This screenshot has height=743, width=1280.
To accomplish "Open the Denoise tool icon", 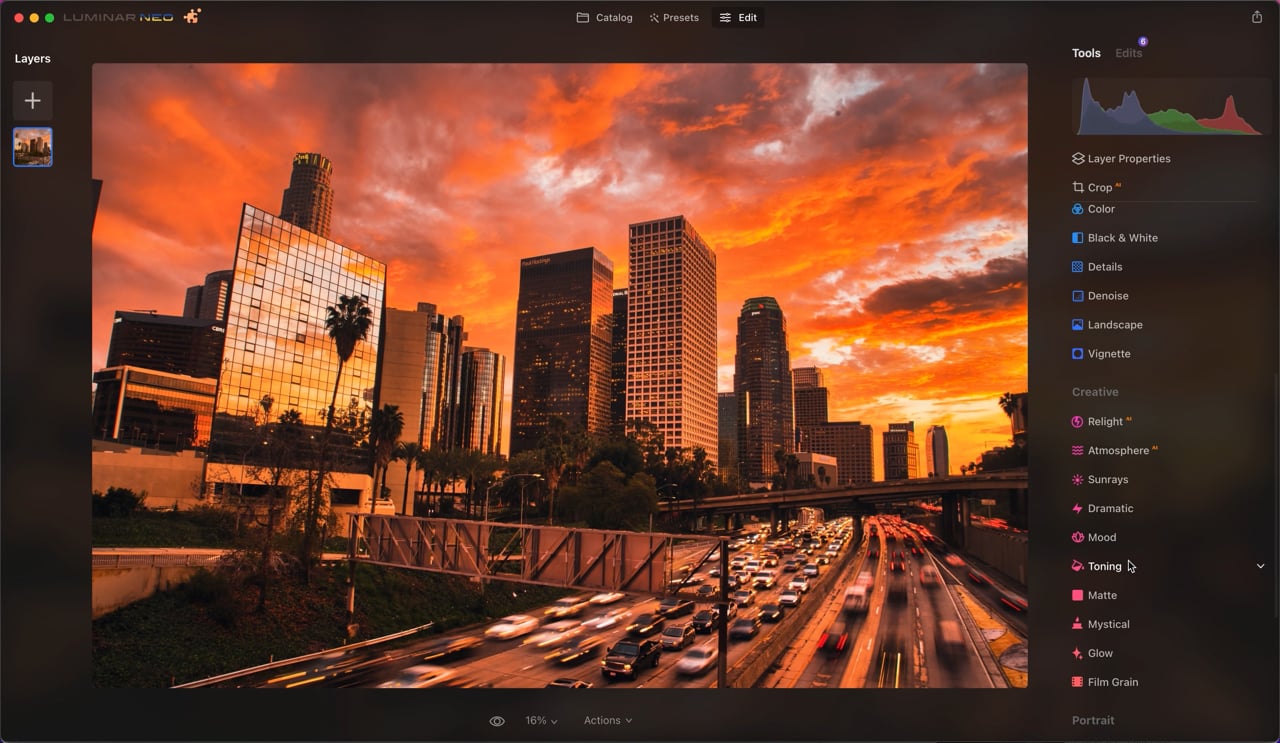I will 1077,296.
